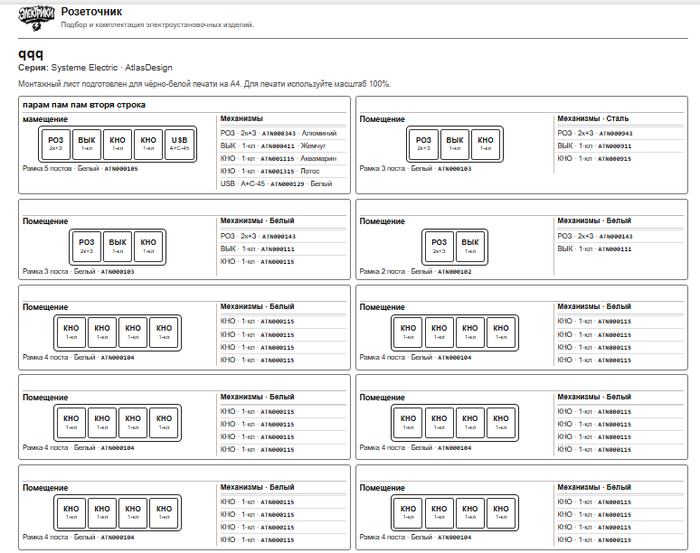Select the РОЗ 2к+3 tile in the 5-post frame

click(x=56, y=144)
